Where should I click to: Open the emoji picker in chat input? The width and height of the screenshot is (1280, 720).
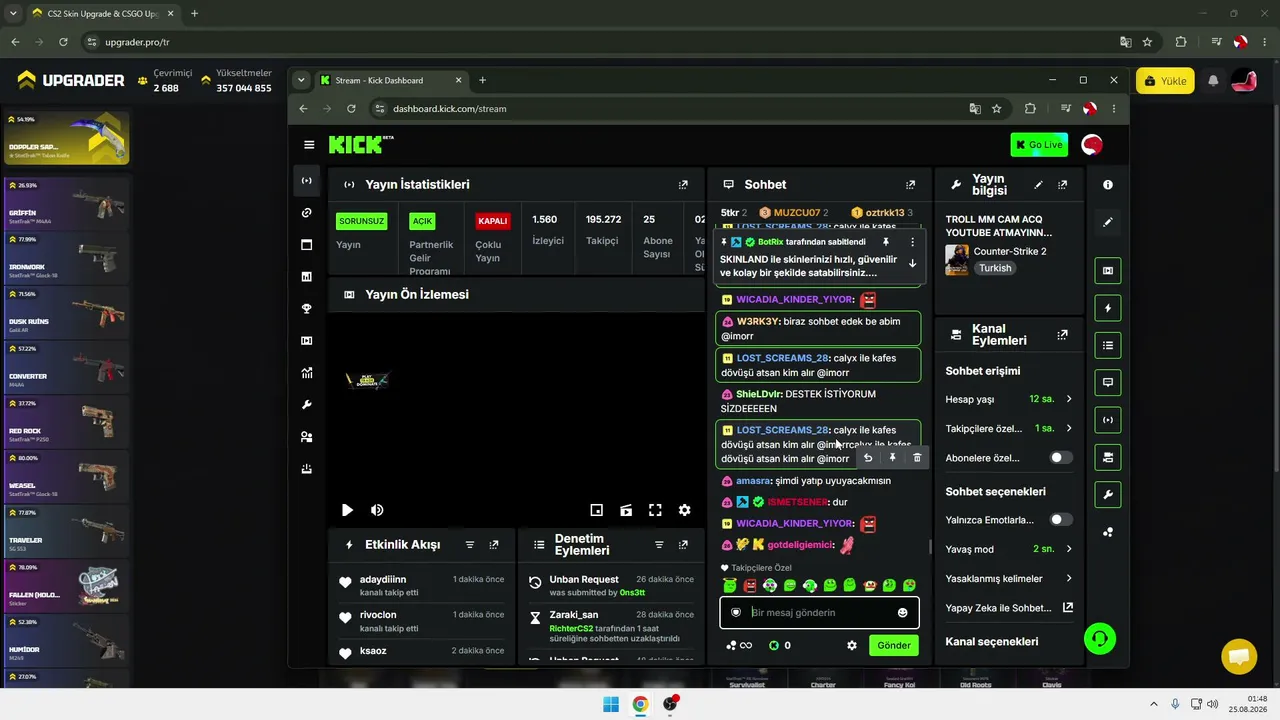pyautogui.click(x=903, y=613)
